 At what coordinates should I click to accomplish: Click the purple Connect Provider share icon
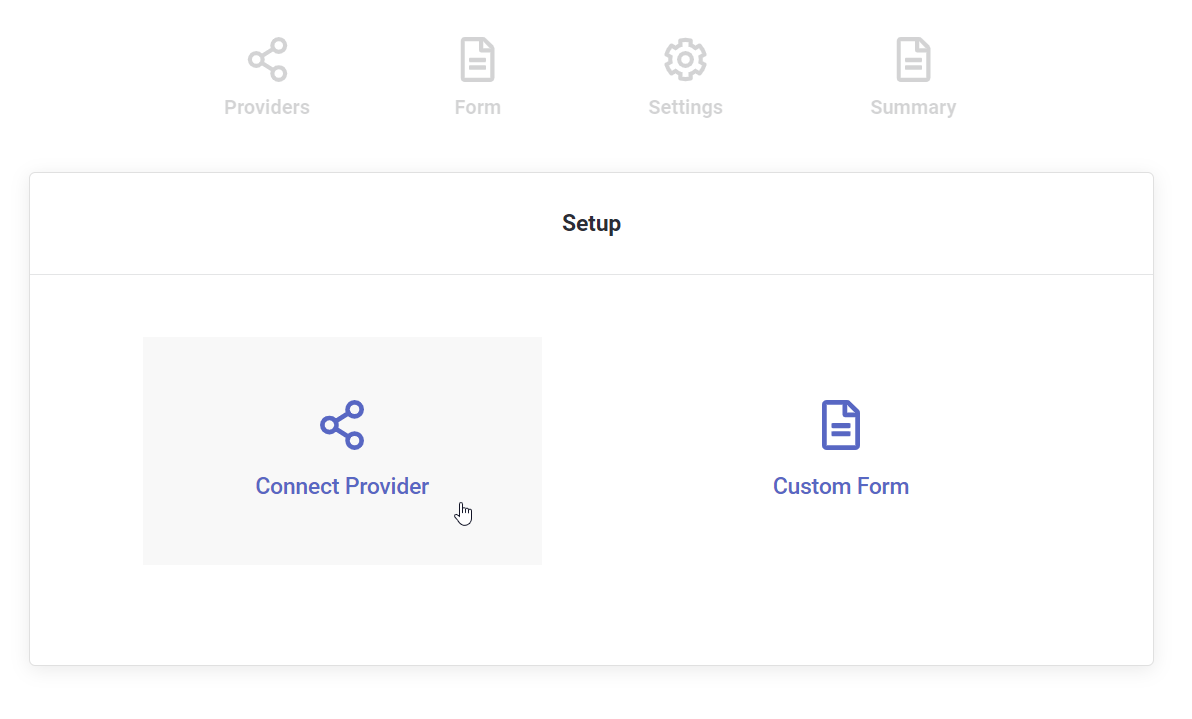point(342,425)
